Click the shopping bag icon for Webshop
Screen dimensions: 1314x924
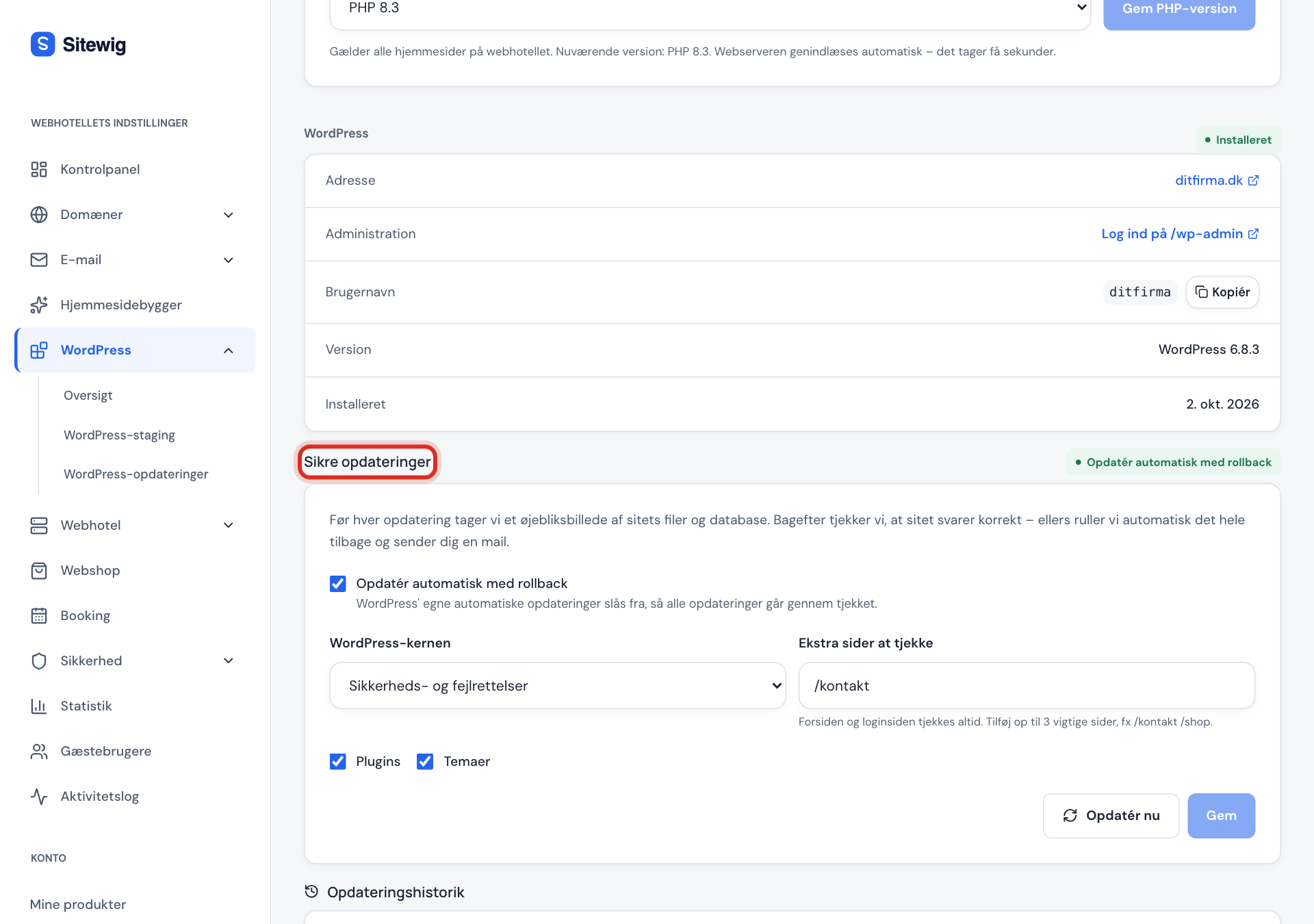[x=39, y=570]
